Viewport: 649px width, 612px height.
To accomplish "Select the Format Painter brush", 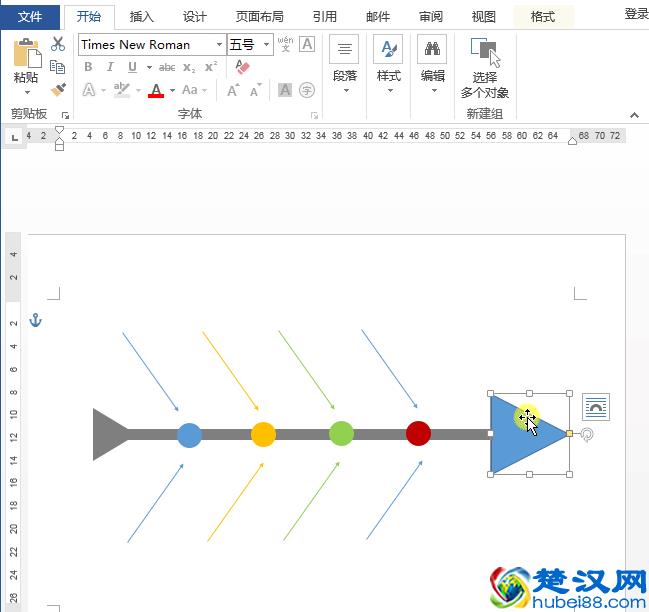I will [x=58, y=89].
